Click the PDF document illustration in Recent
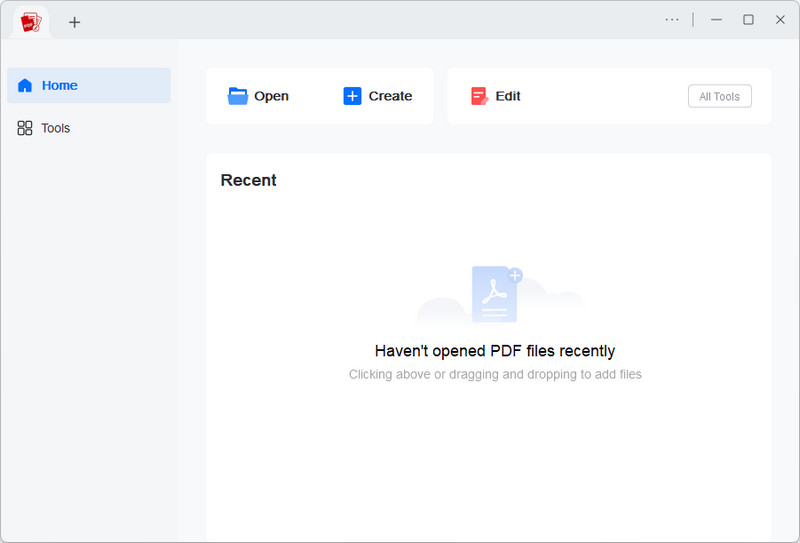Image resolution: width=800 pixels, height=543 pixels. point(495,294)
